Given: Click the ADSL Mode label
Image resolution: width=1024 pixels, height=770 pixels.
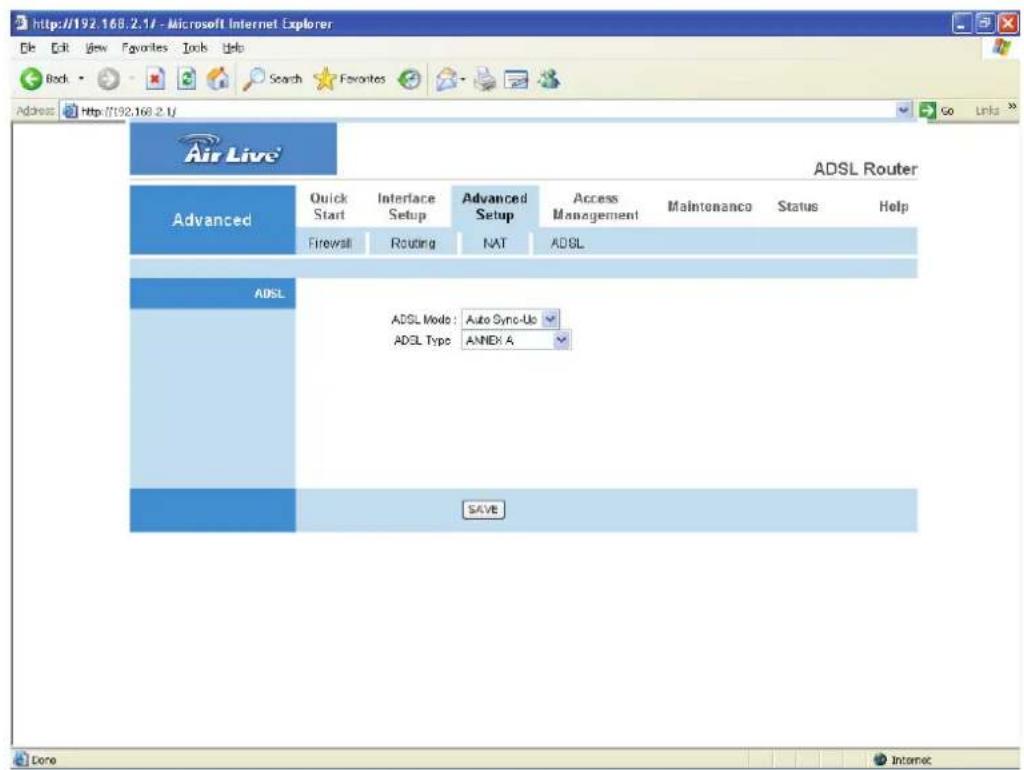Looking at the screenshot, I should (x=423, y=319).
